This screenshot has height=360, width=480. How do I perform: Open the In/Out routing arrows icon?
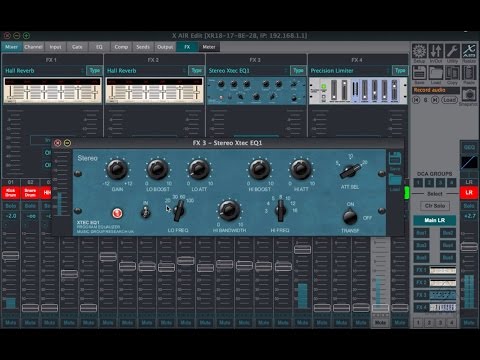click(436, 51)
